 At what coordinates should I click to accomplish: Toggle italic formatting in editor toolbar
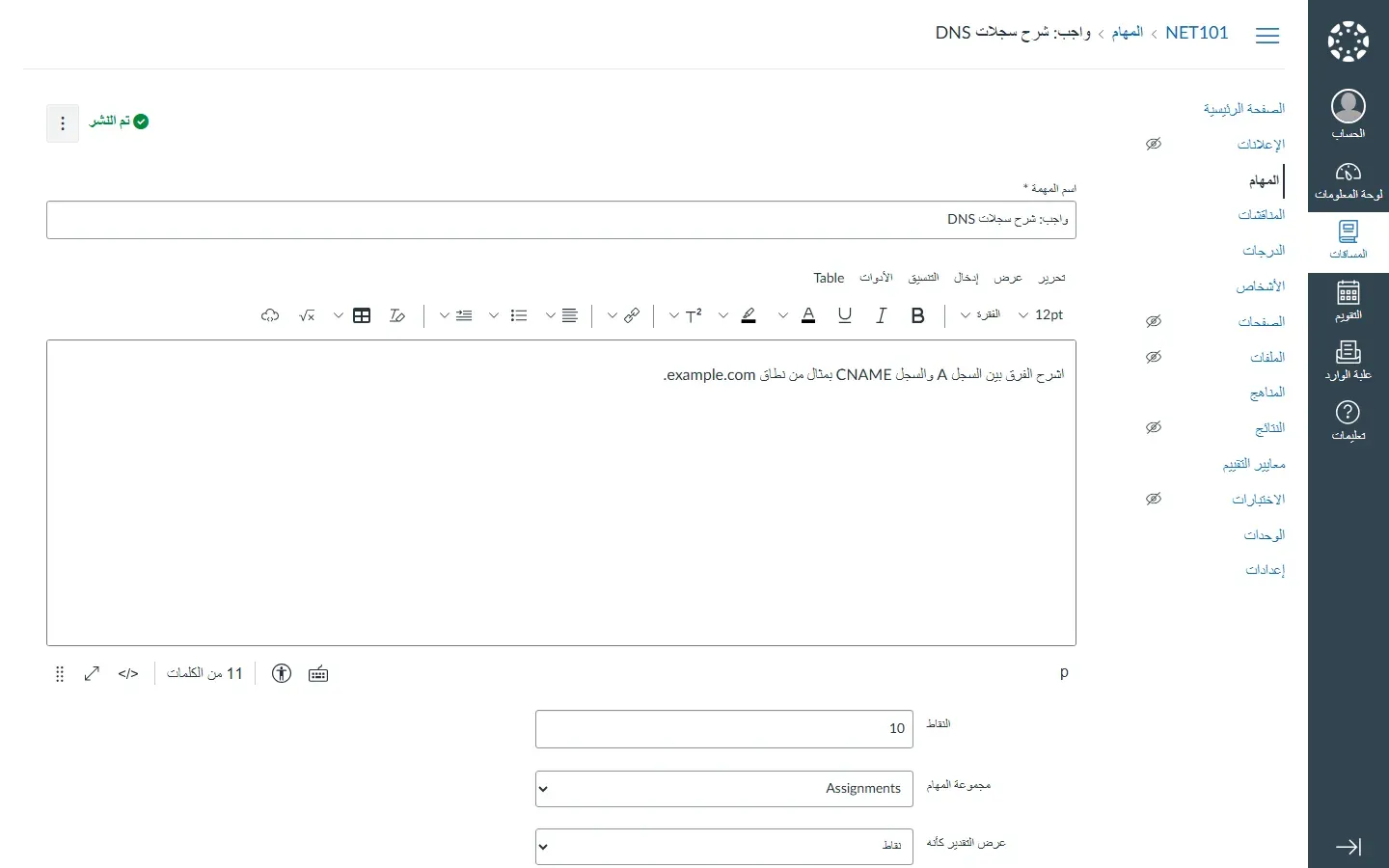(x=881, y=315)
